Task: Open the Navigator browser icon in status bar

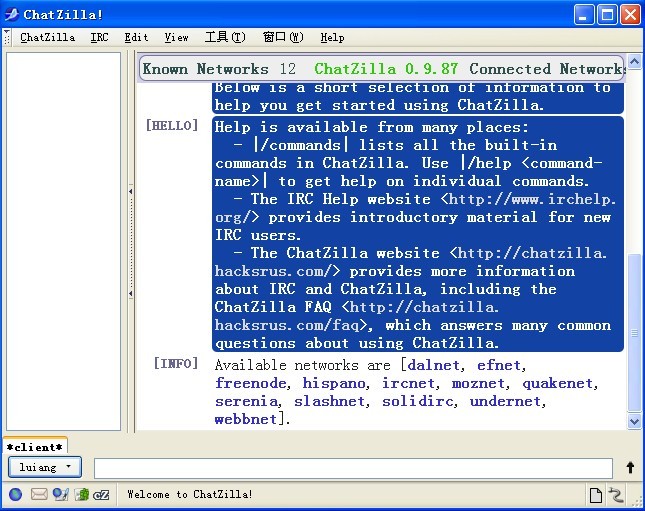Action: tap(15, 494)
